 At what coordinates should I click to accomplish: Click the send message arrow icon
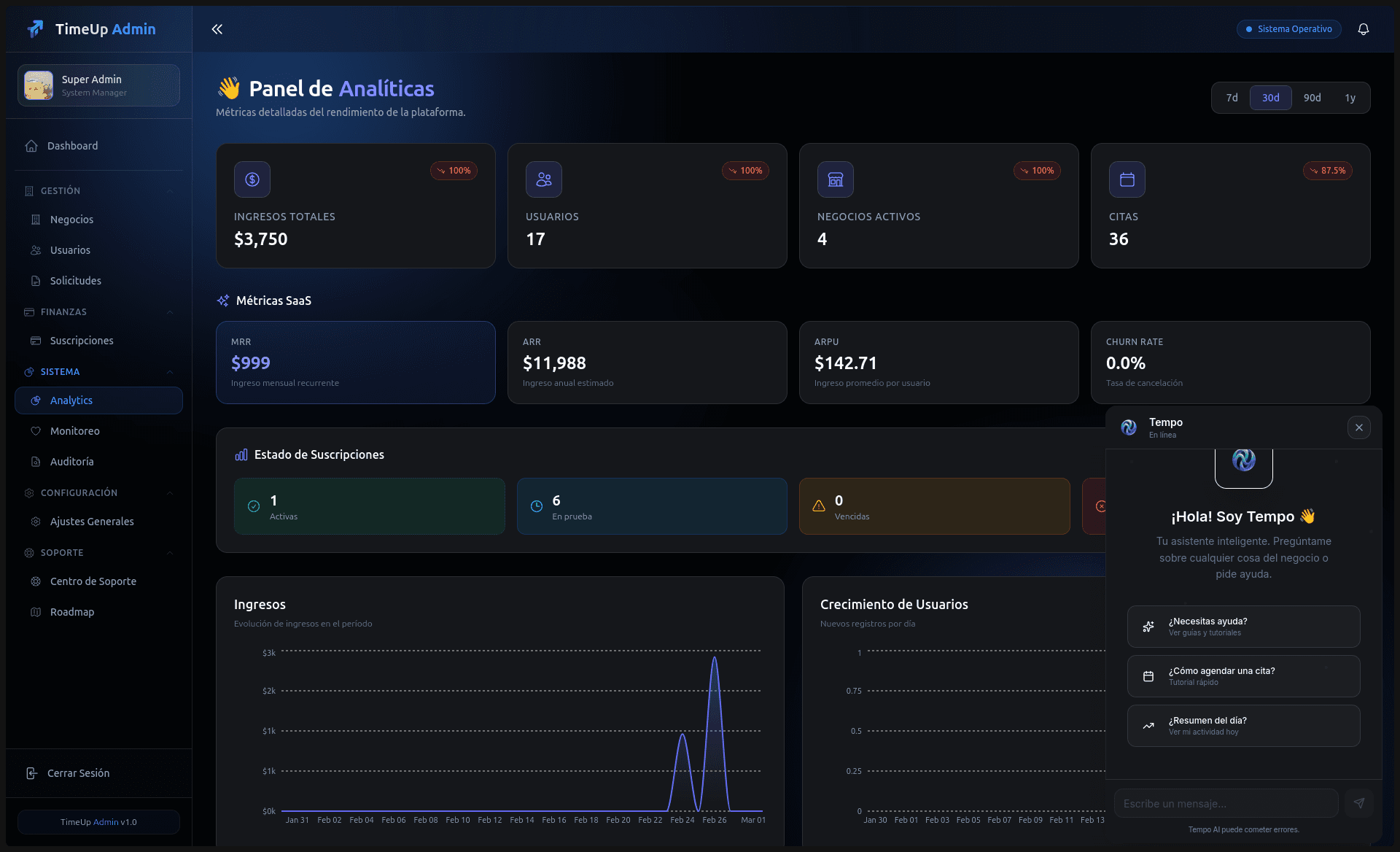(1359, 803)
